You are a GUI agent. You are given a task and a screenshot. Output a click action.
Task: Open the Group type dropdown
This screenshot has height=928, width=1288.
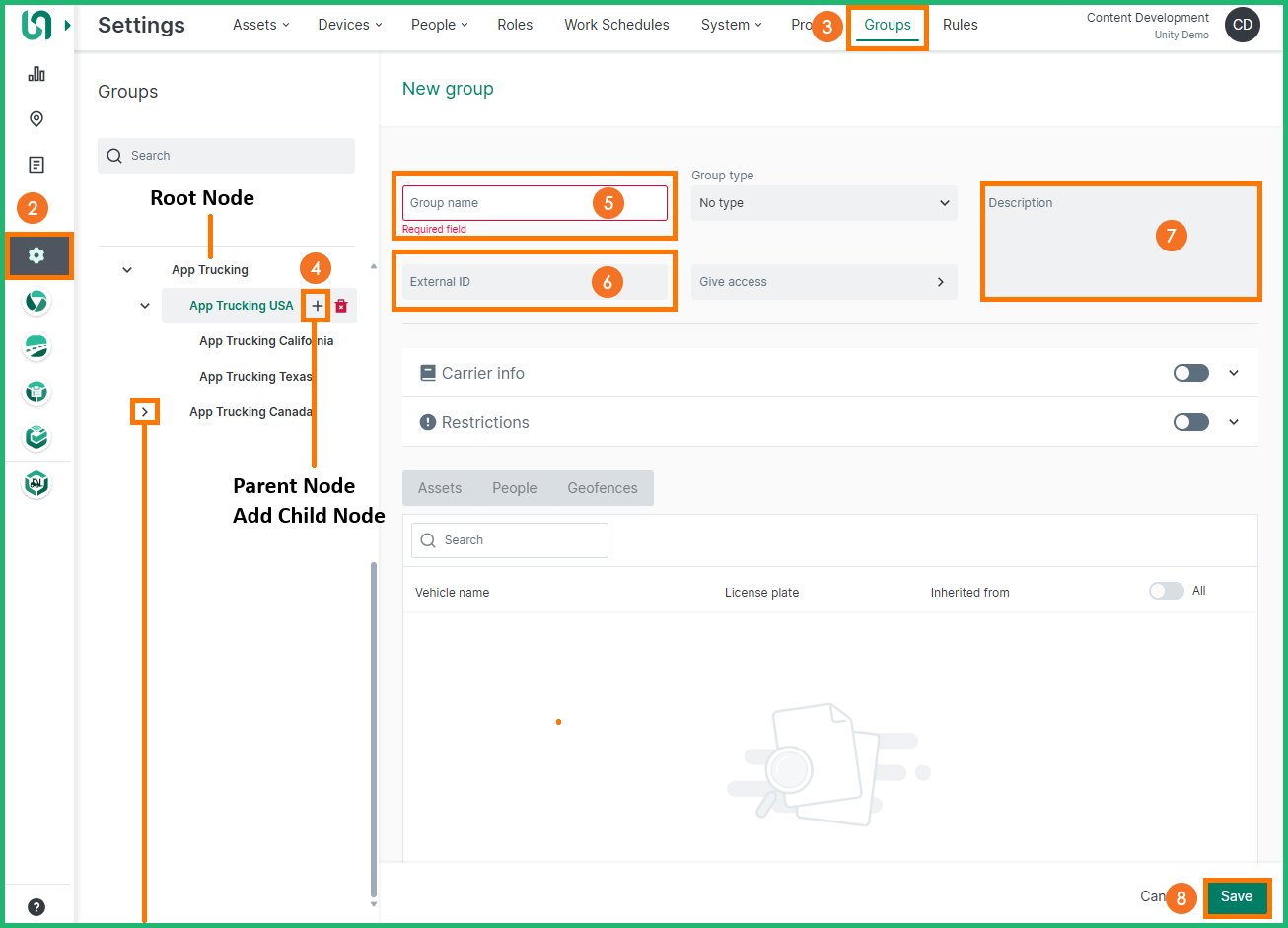(x=823, y=203)
